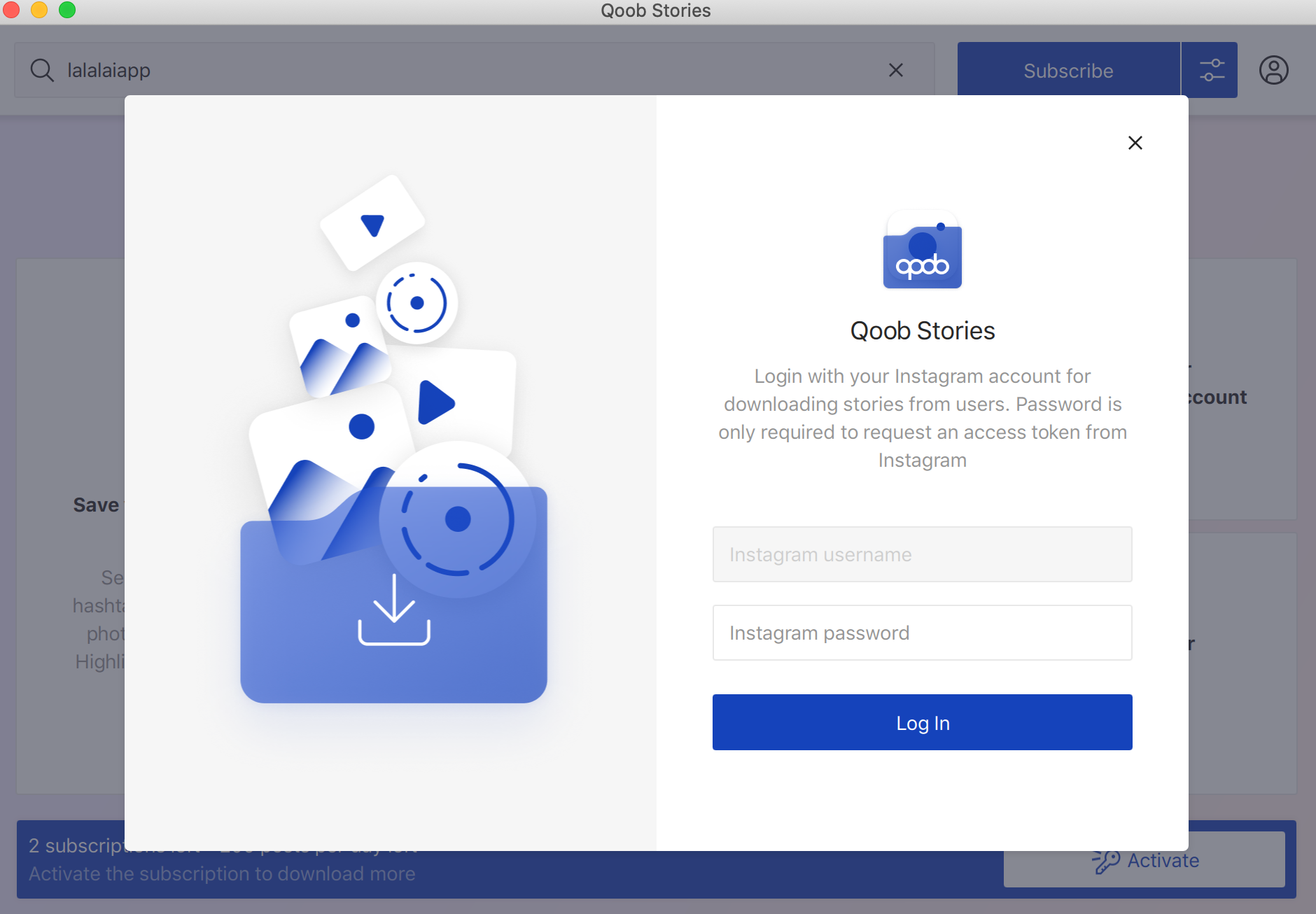Hit the Subscribe button
The image size is (1316, 914).
(x=1068, y=70)
